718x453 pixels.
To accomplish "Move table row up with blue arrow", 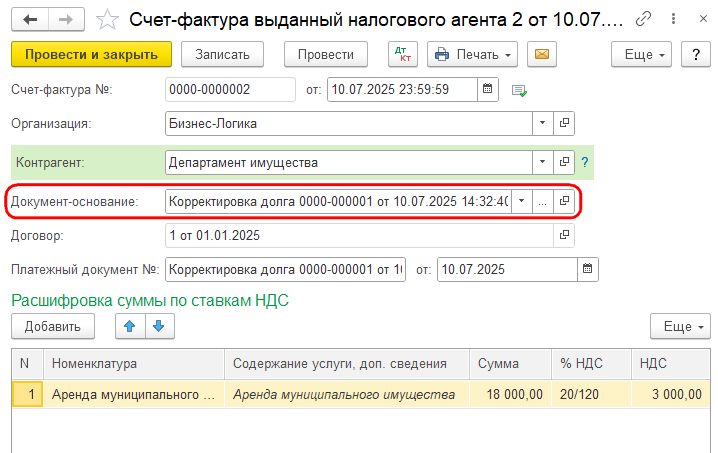I will pyautogui.click(x=130, y=326).
